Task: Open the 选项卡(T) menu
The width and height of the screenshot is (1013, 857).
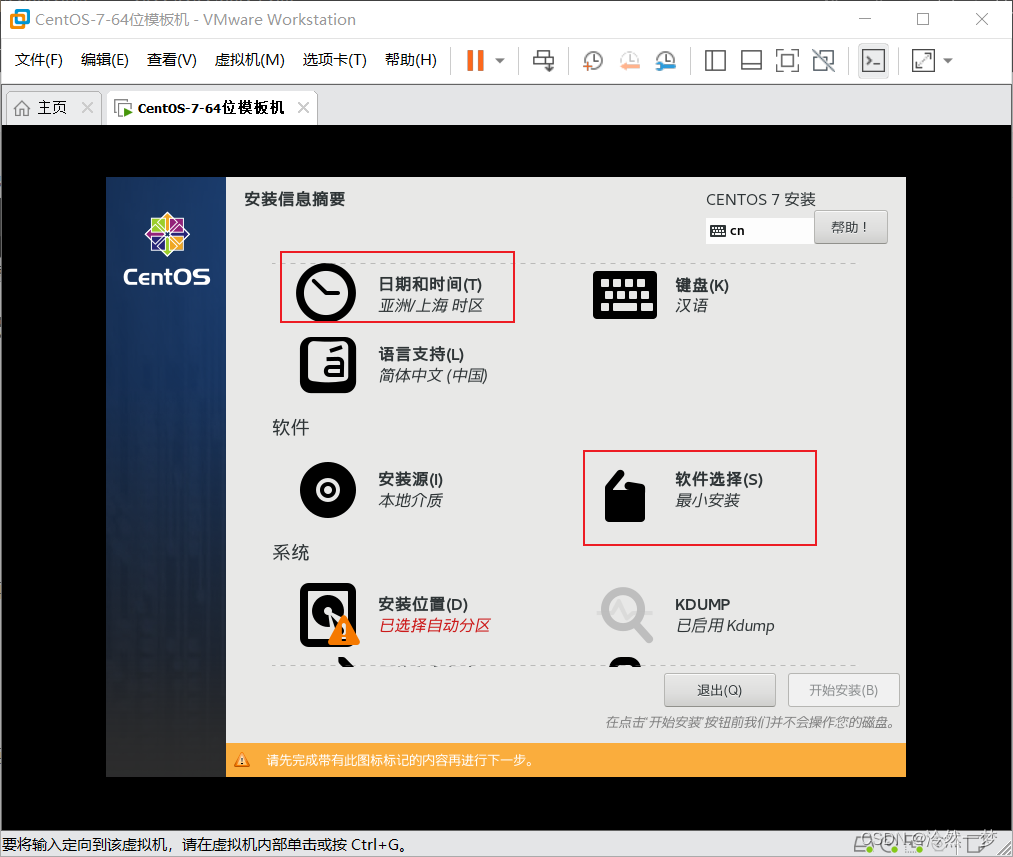Action: click(335, 60)
